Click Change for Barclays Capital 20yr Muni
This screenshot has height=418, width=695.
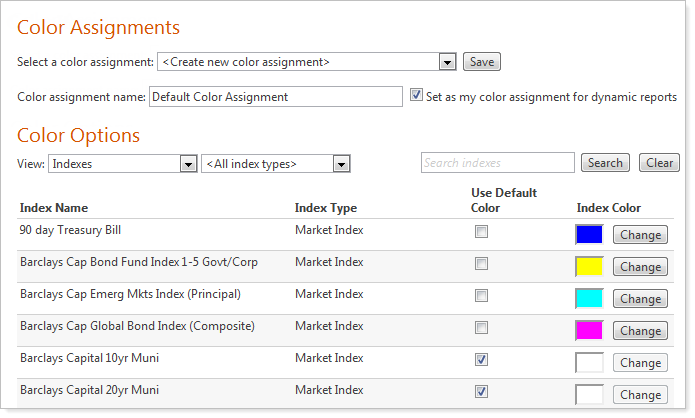[x=640, y=395]
